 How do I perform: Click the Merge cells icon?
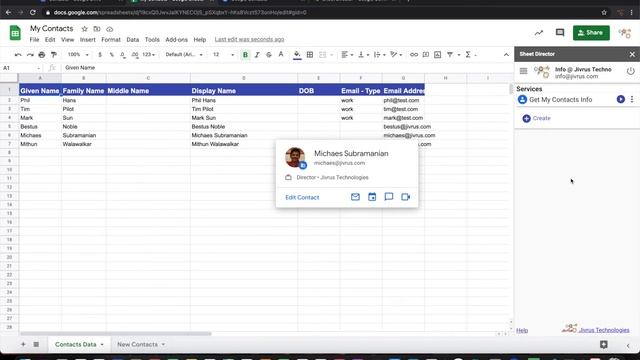coord(322,55)
